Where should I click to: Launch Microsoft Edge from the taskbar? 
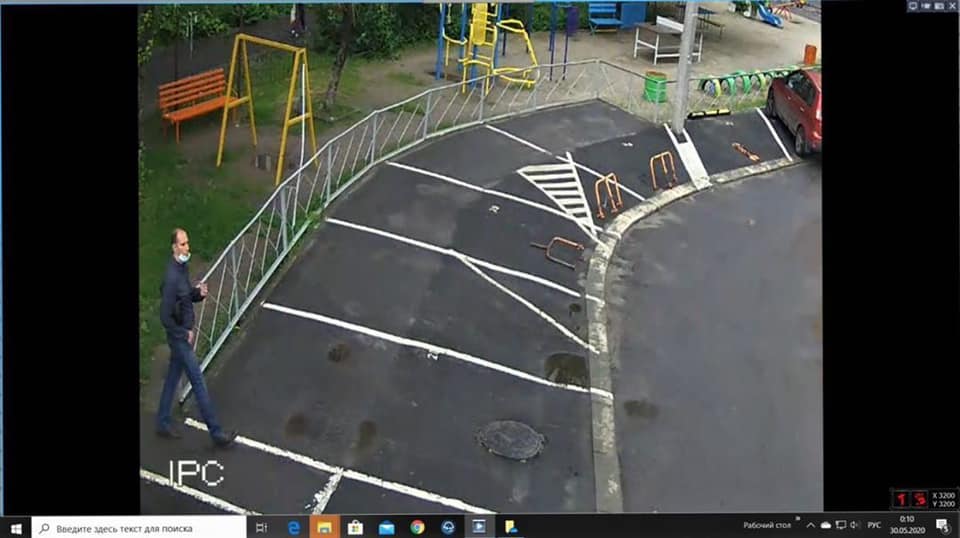click(x=294, y=527)
